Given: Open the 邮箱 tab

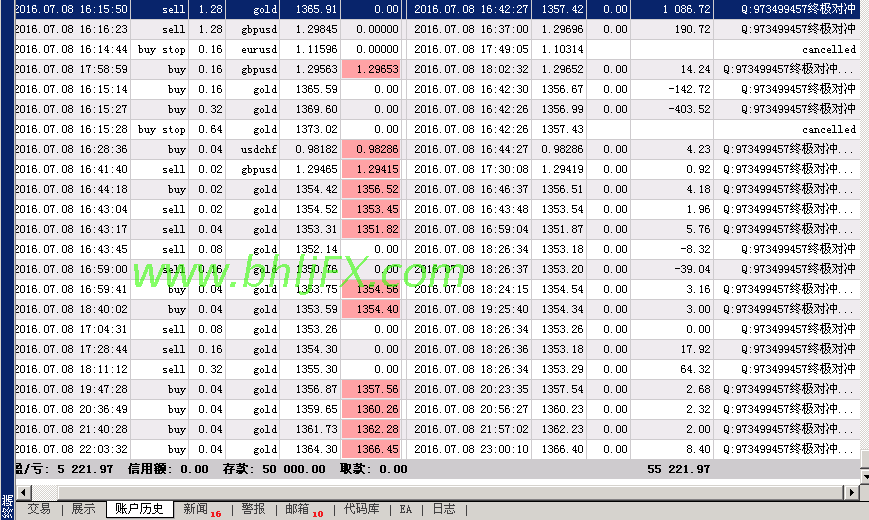Looking at the screenshot, I should pyautogui.click(x=298, y=509).
